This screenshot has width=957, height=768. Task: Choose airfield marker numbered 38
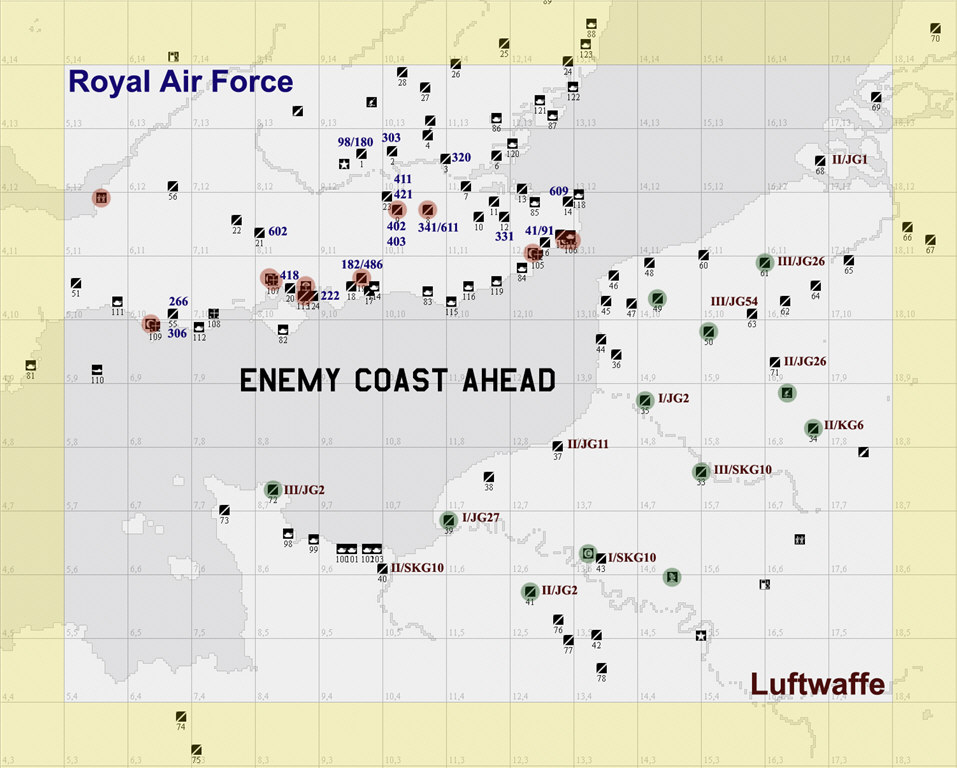pyautogui.click(x=489, y=477)
